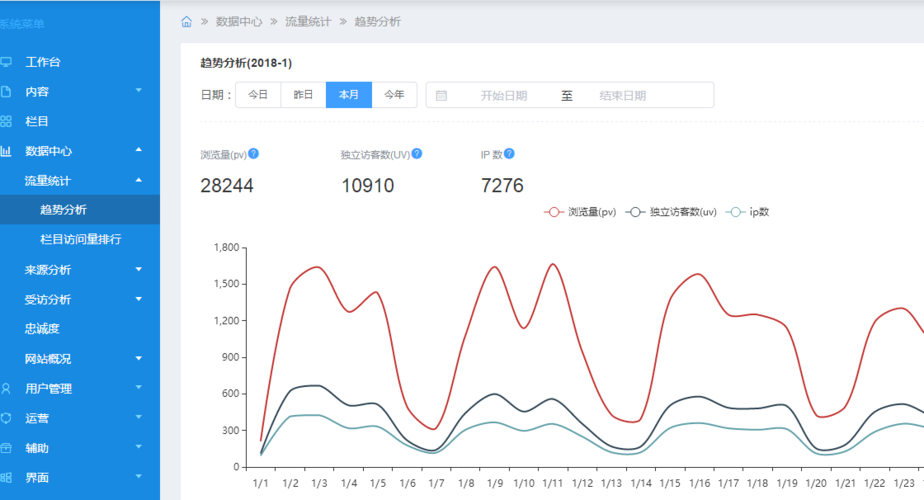Open 忠诚度 in the sidebar
This screenshot has height=500, width=924.
[42, 329]
